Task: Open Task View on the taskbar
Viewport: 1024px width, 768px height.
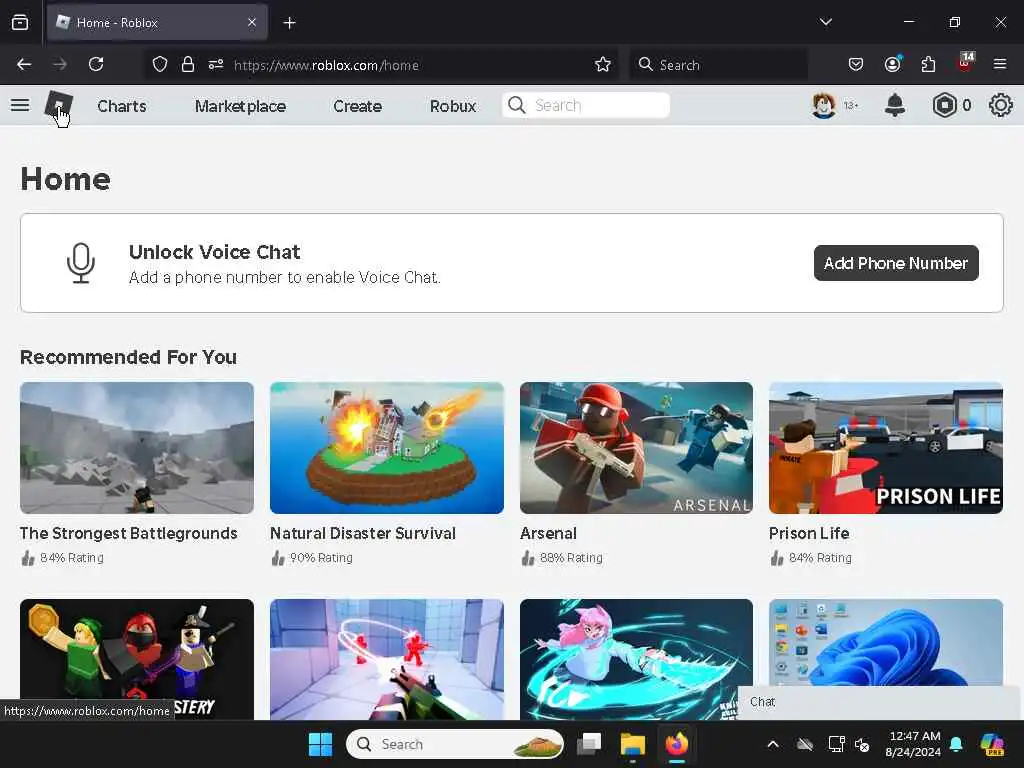Action: 589,744
